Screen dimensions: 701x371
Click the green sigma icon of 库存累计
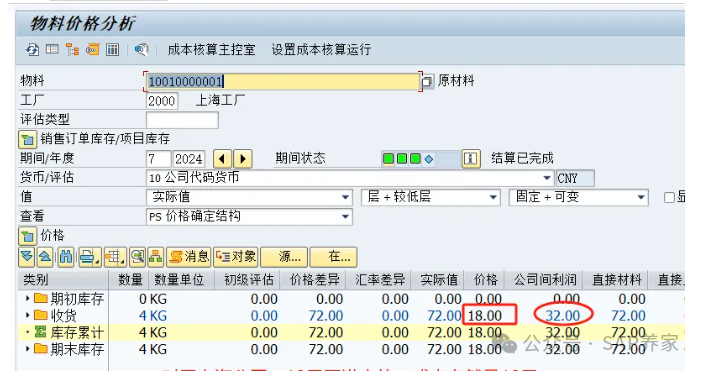(x=41, y=332)
